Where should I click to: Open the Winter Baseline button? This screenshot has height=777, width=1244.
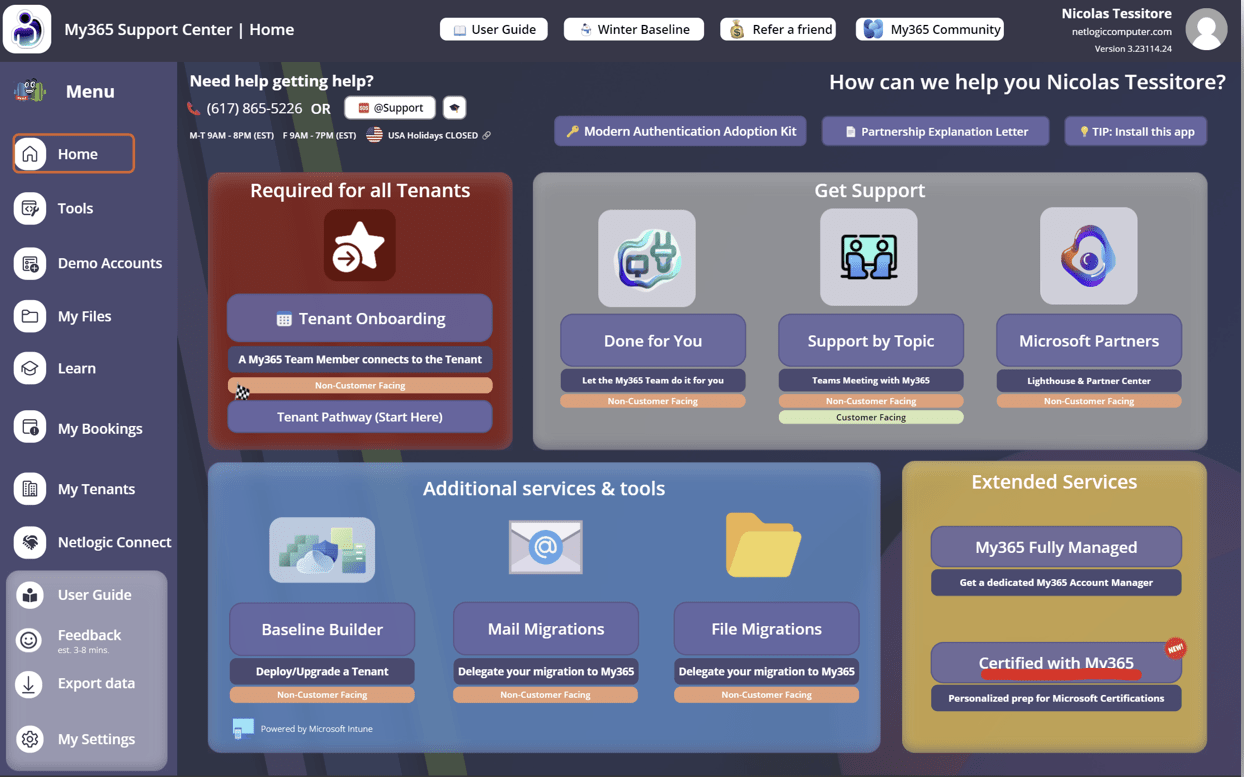634,29
